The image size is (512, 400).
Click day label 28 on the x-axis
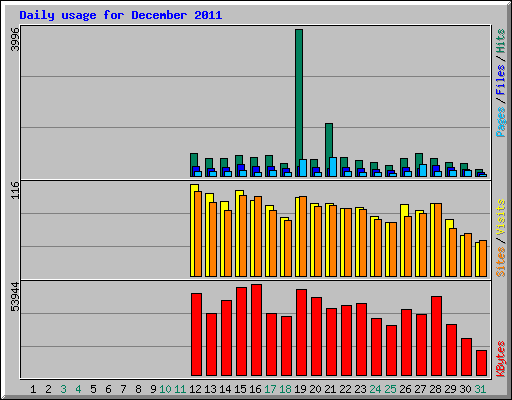[435, 389]
